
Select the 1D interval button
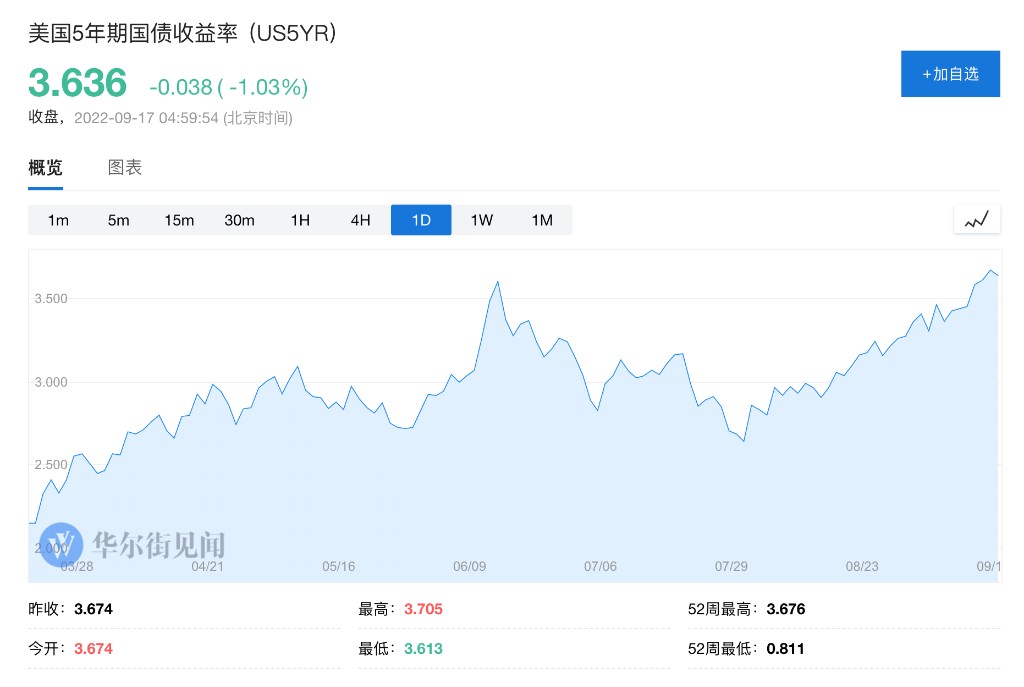[x=421, y=220]
